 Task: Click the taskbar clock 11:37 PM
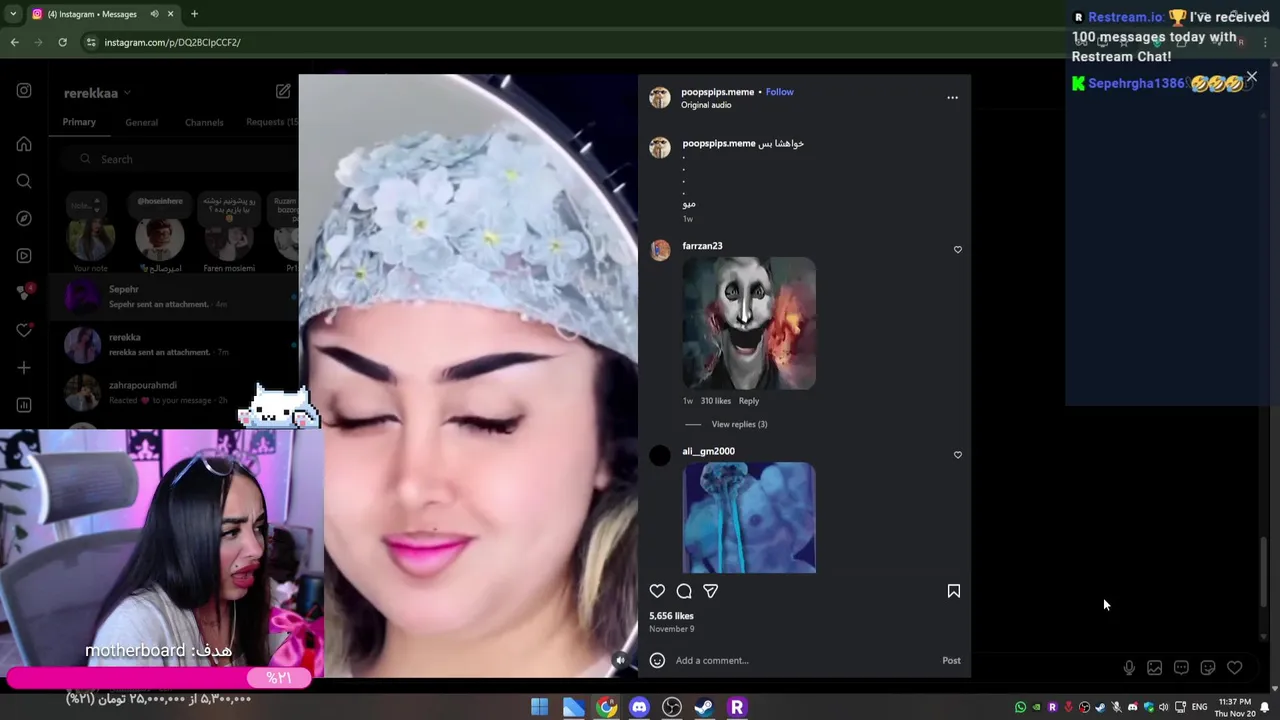1234,708
